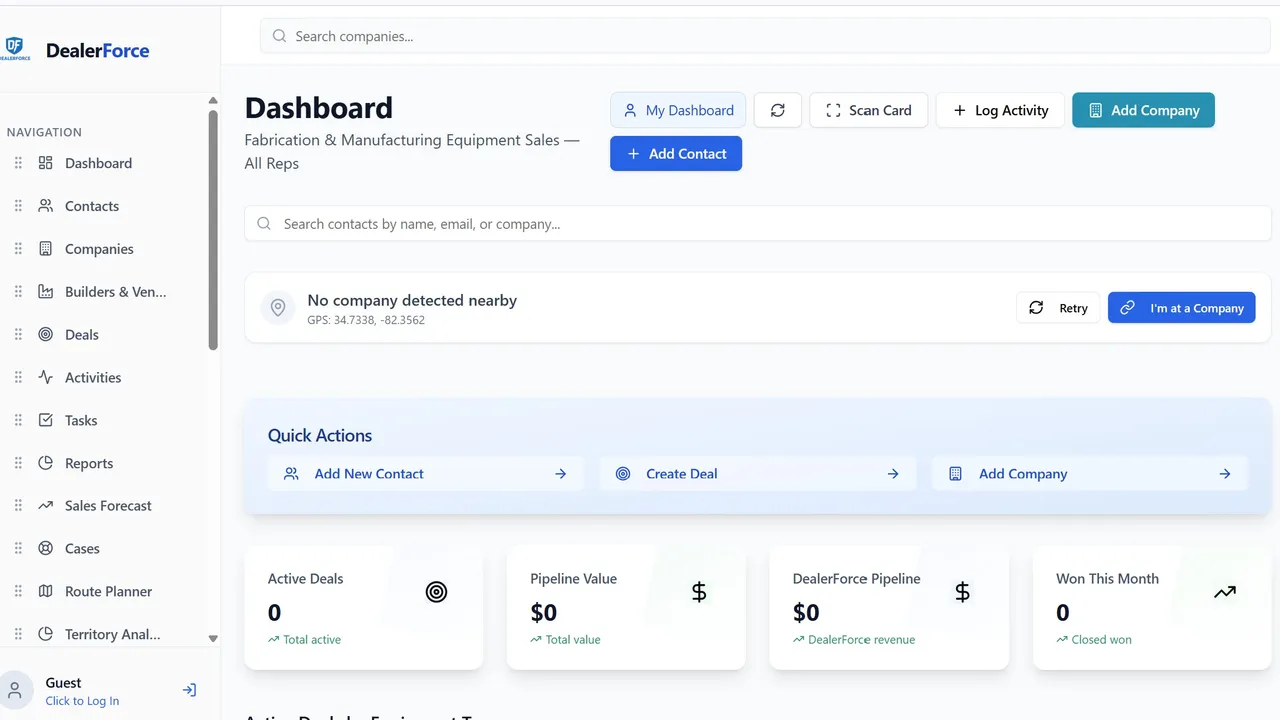The width and height of the screenshot is (1280, 720).
Task: Click the target icon on Active Deals card
Action: (x=436, y=592)
